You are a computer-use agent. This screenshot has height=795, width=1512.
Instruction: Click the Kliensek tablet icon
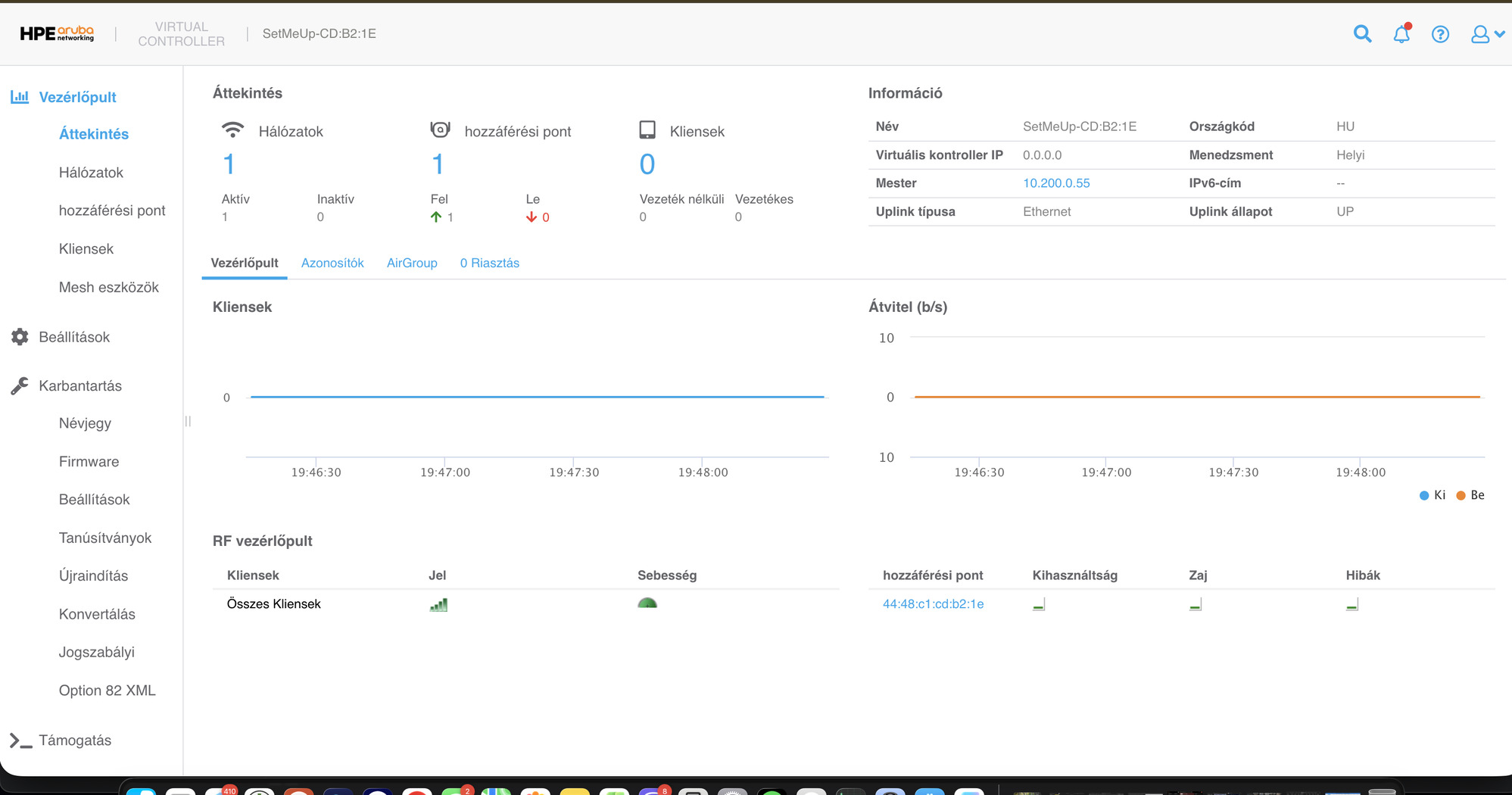point(647,130)
